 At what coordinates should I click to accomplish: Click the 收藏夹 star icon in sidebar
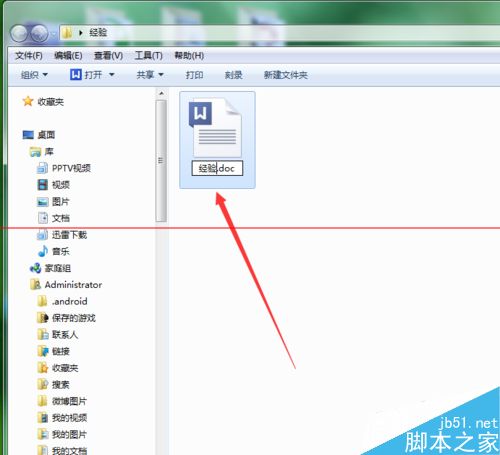point(28,101)
